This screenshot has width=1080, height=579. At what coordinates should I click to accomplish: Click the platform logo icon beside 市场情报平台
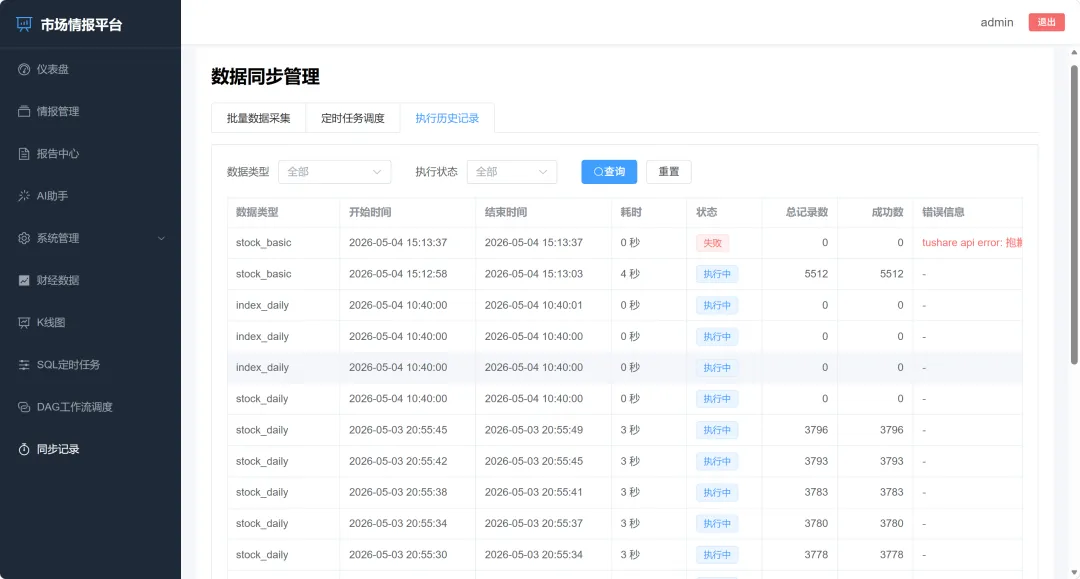24,25
